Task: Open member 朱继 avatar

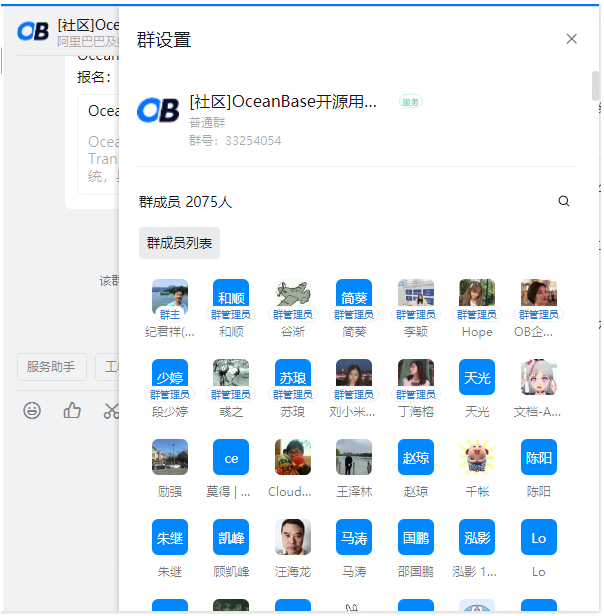Action: pos(170,537)
